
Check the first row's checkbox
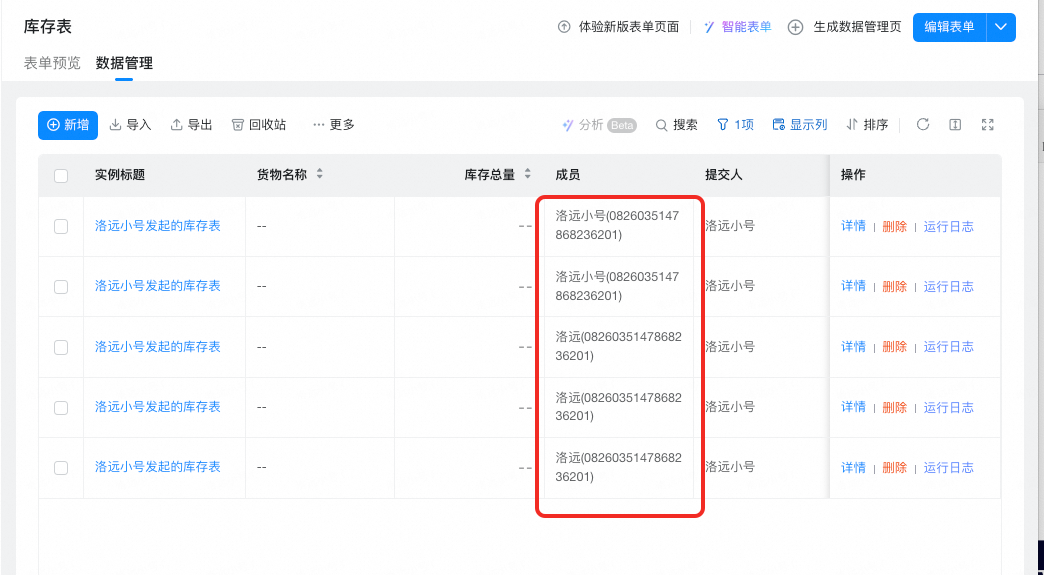[61, 226]
